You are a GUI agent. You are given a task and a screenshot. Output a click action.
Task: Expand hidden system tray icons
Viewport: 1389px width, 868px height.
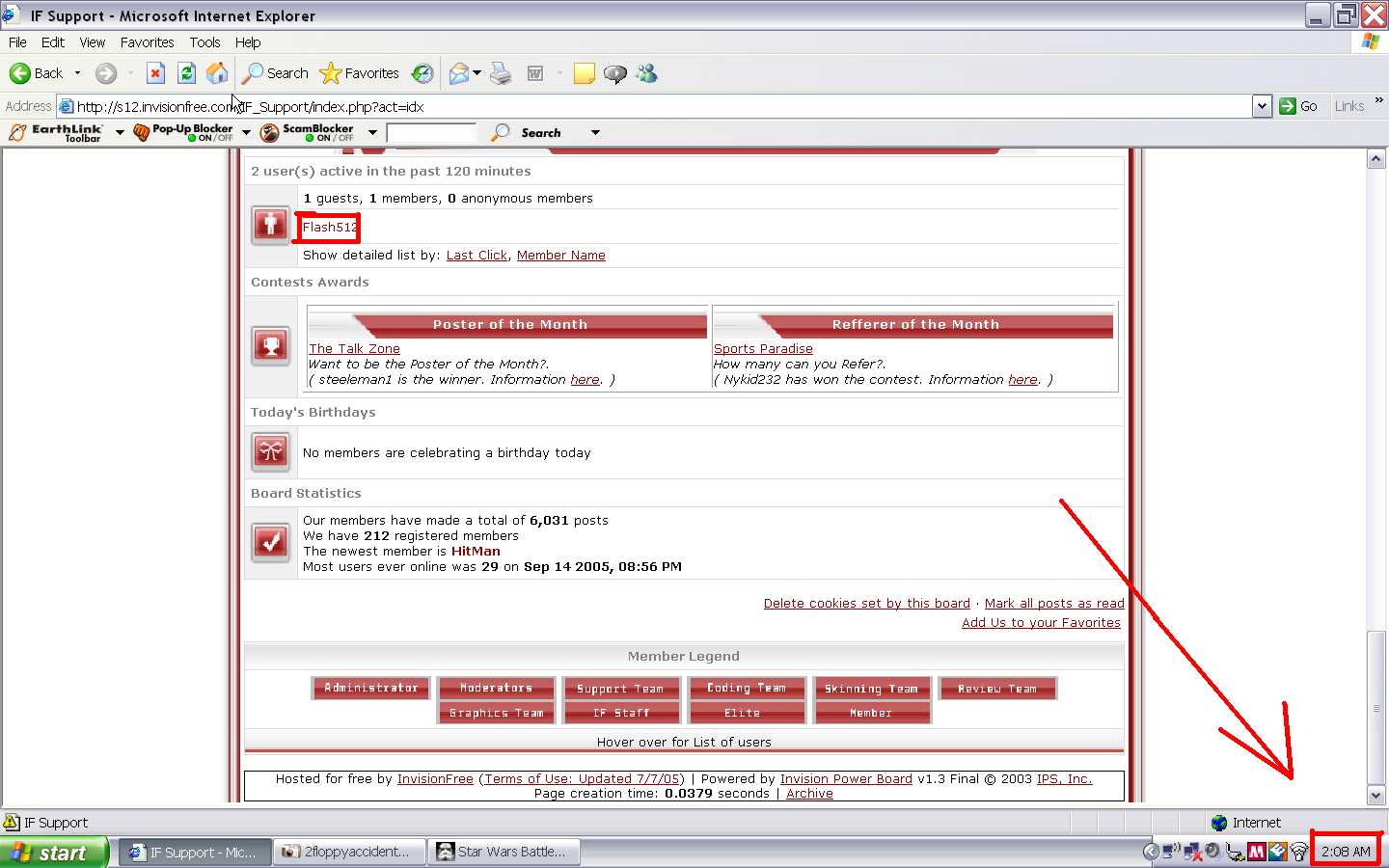pos(1151,852)
